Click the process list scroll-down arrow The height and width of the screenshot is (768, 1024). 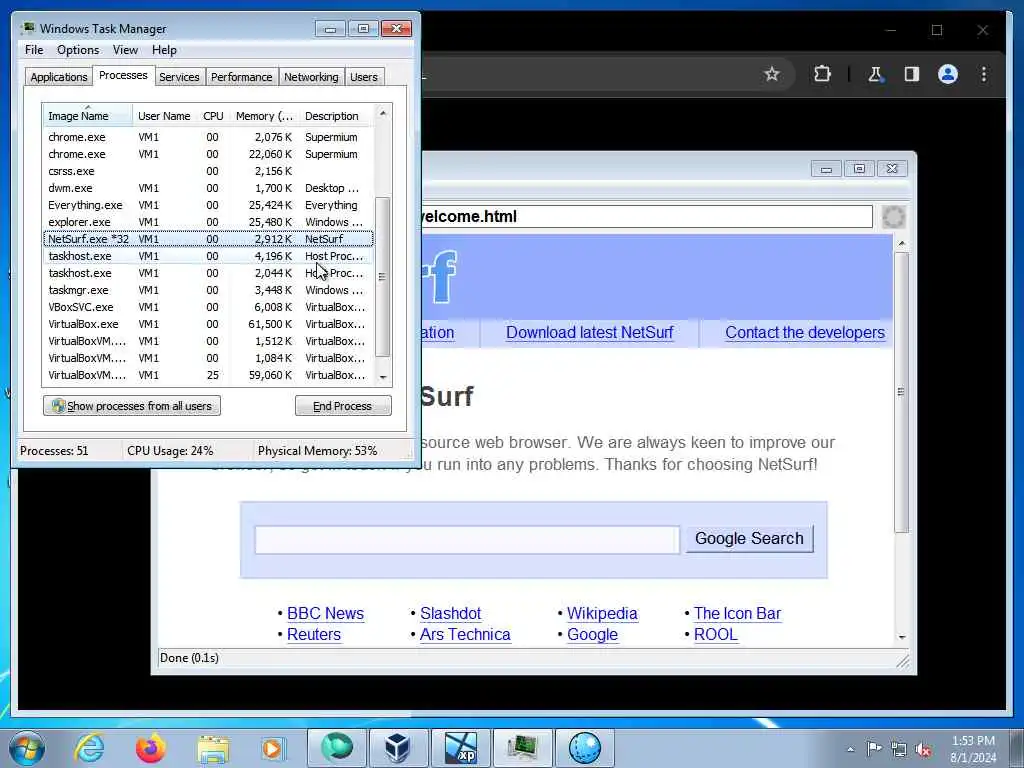coord(383,377)
